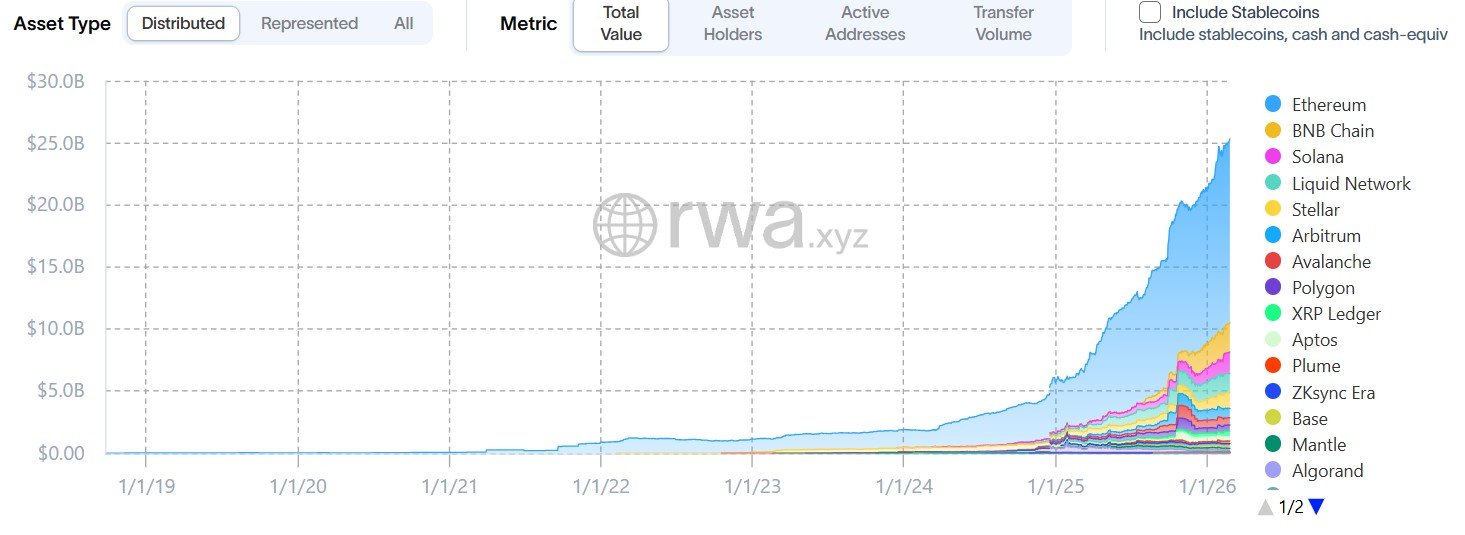Viewport: 1465px width, 535px height.
Task: Select the Transfer Volume metric
Action: tap(1003, 23)
